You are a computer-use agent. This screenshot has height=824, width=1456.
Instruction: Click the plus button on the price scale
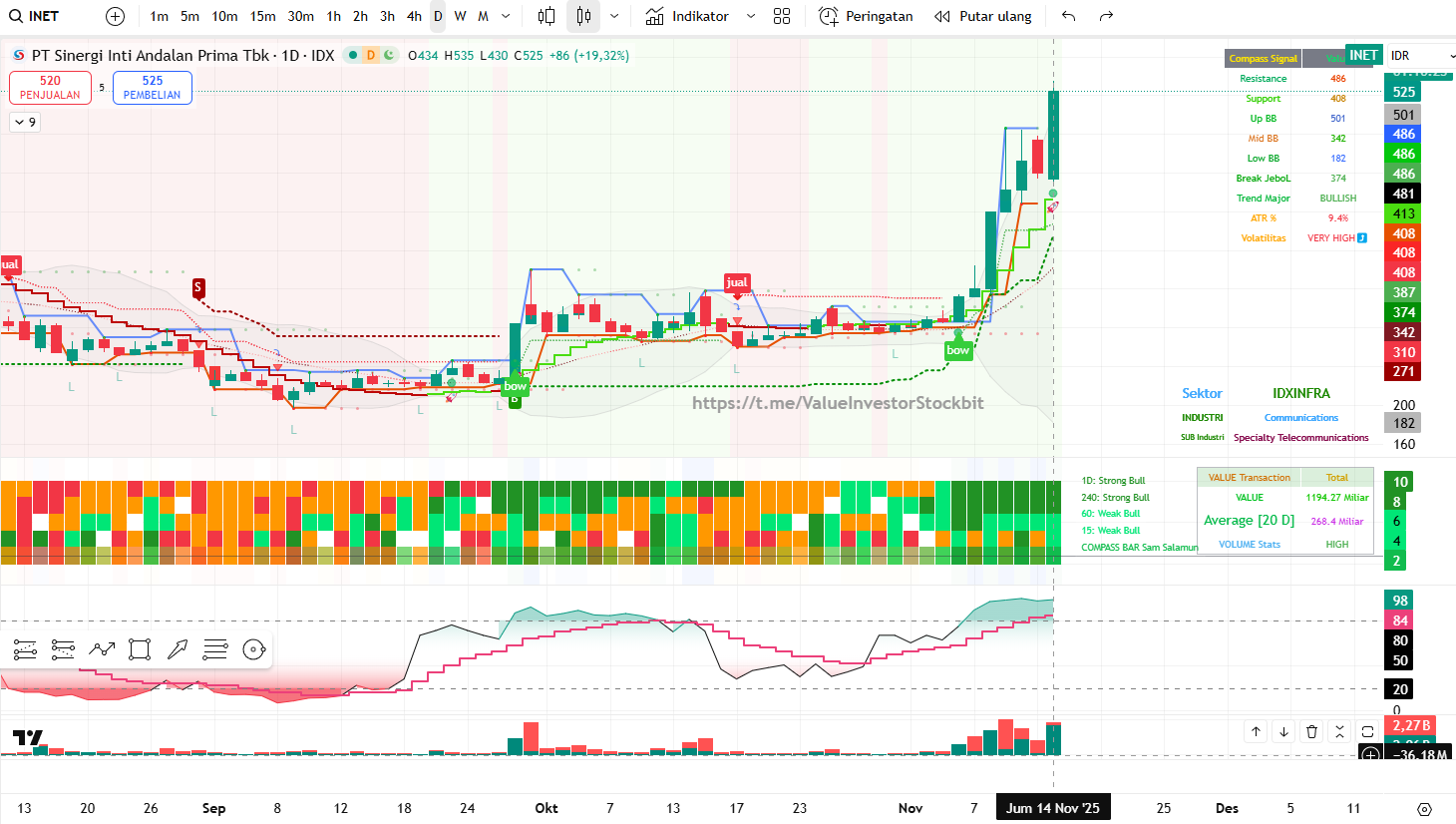(1371, 754)
